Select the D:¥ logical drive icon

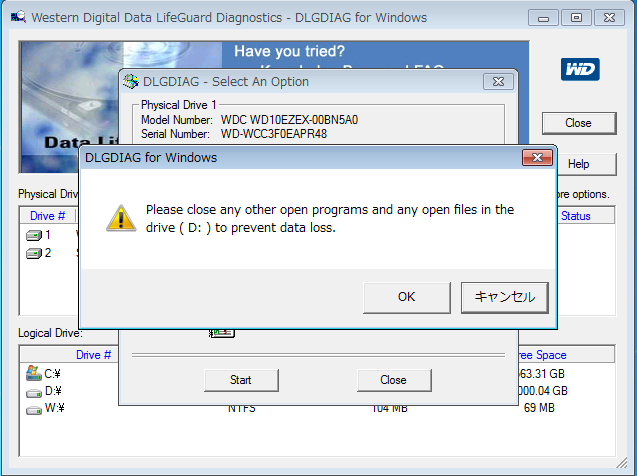point(34,392)
